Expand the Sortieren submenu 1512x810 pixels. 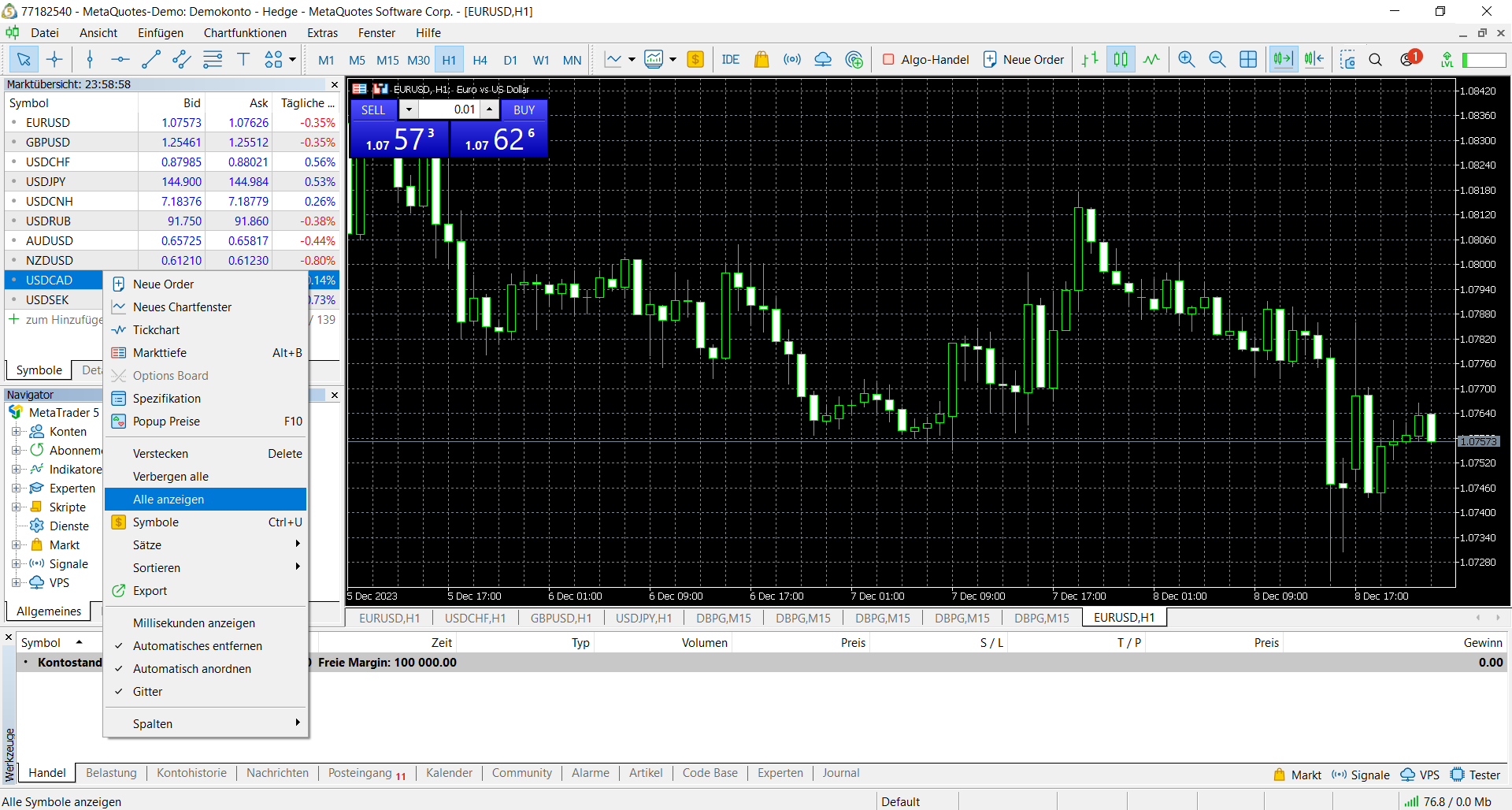pos(205,567)
